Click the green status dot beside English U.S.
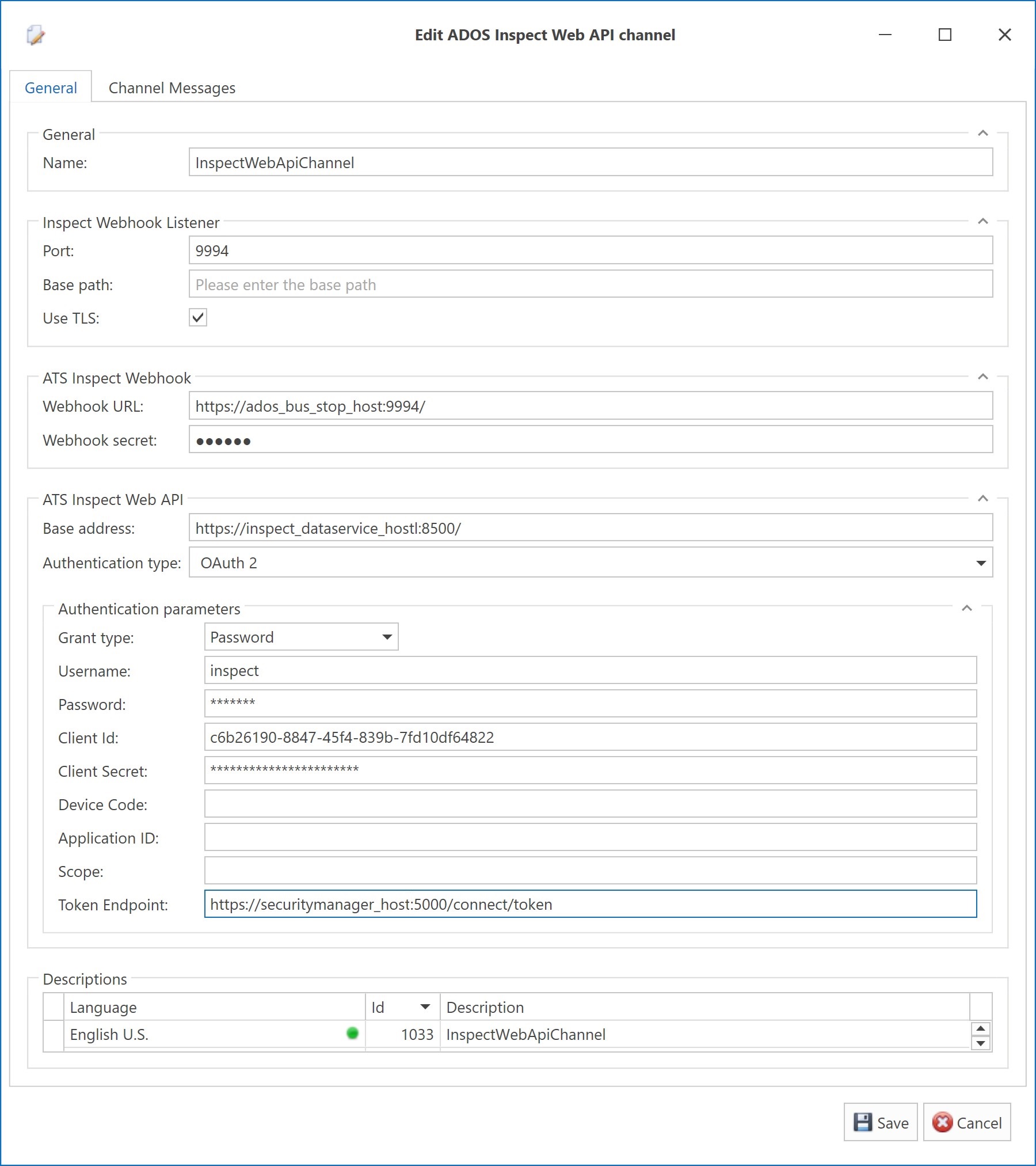 pyautogui.click(x=352, y=1033)
